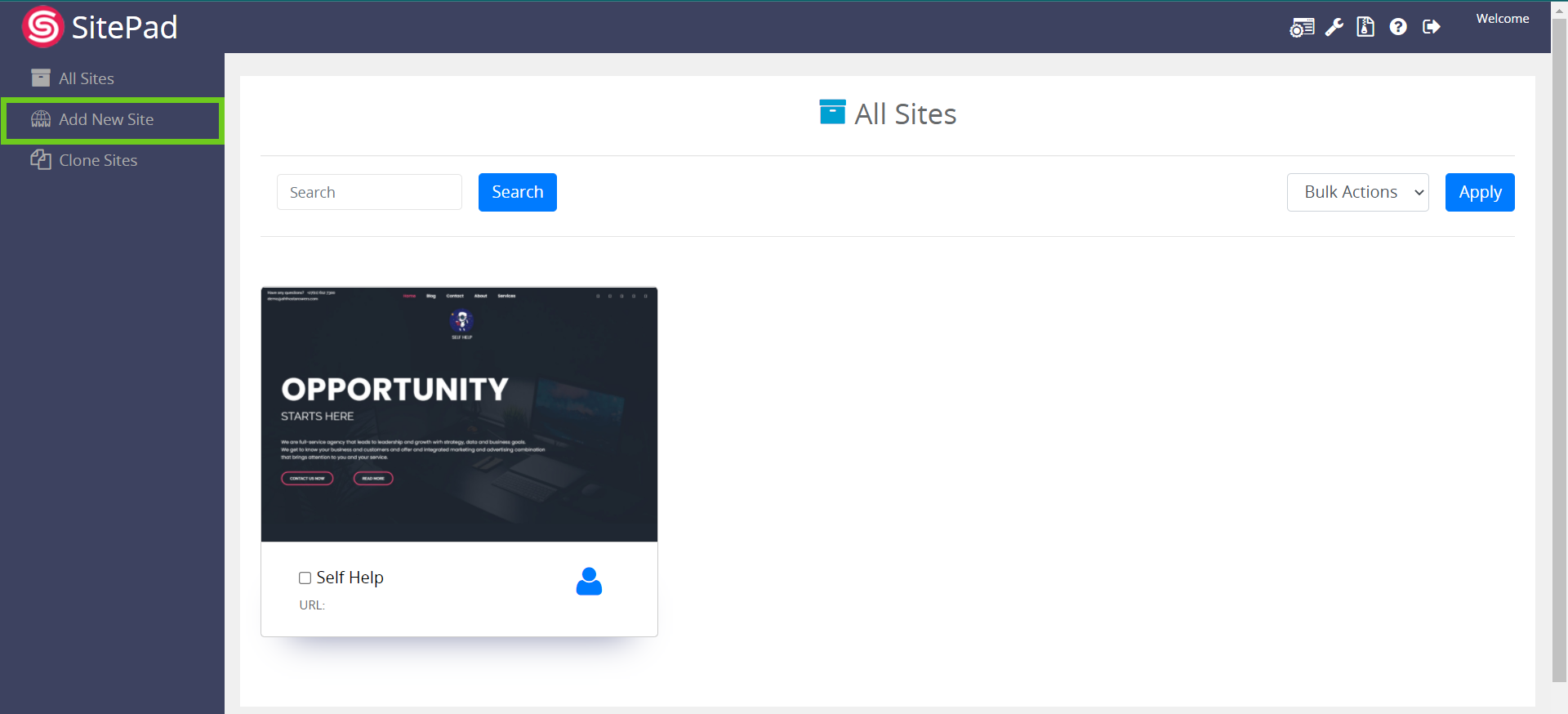Open All Sites in the sidebar

(x=86, y=78)
